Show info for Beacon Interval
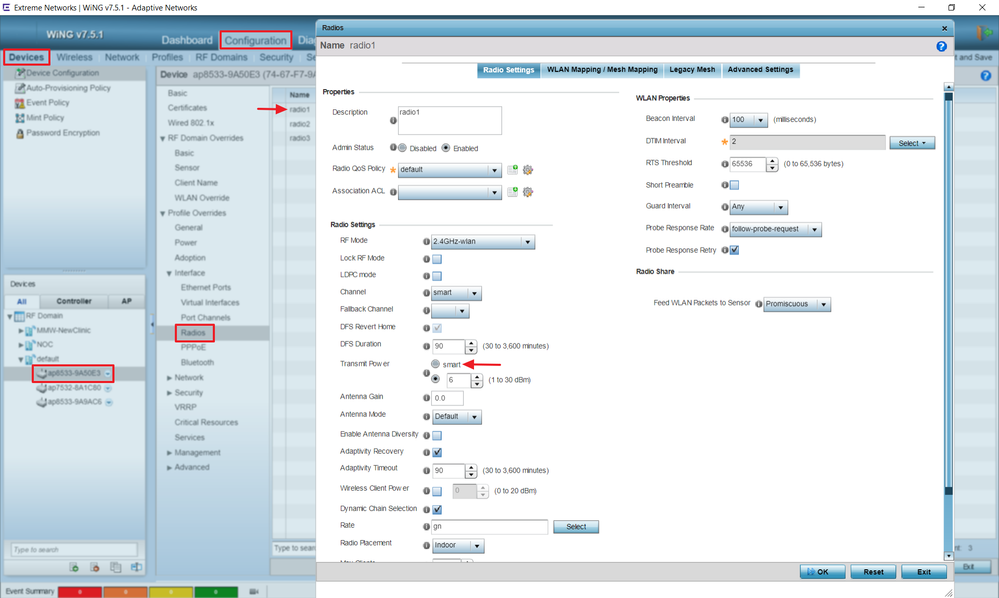This screenshot has width=999, height=598. (x=724, y=120)
